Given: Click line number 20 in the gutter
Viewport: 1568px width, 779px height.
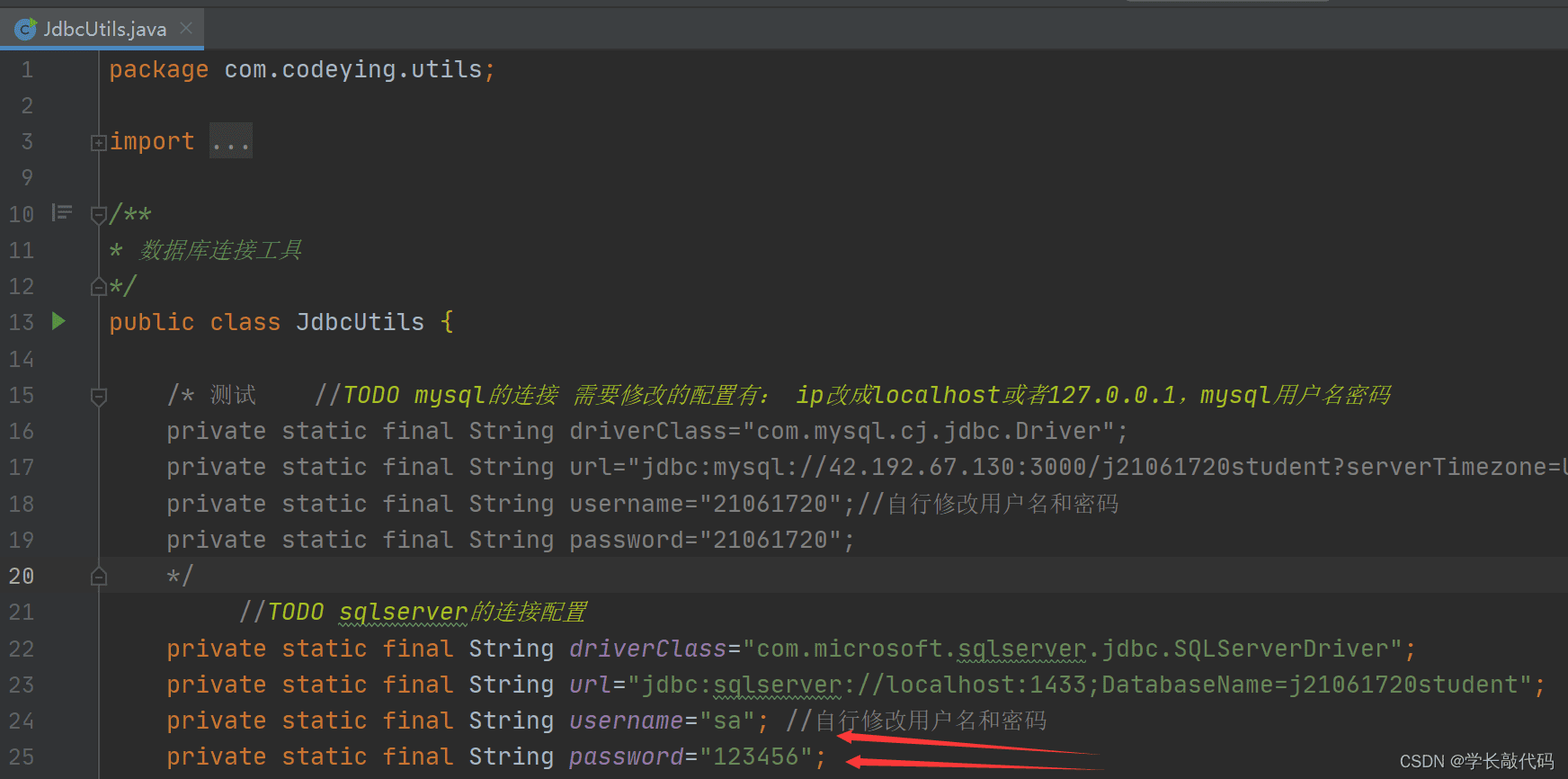Looking at the screenshot, I should (22, 576).
